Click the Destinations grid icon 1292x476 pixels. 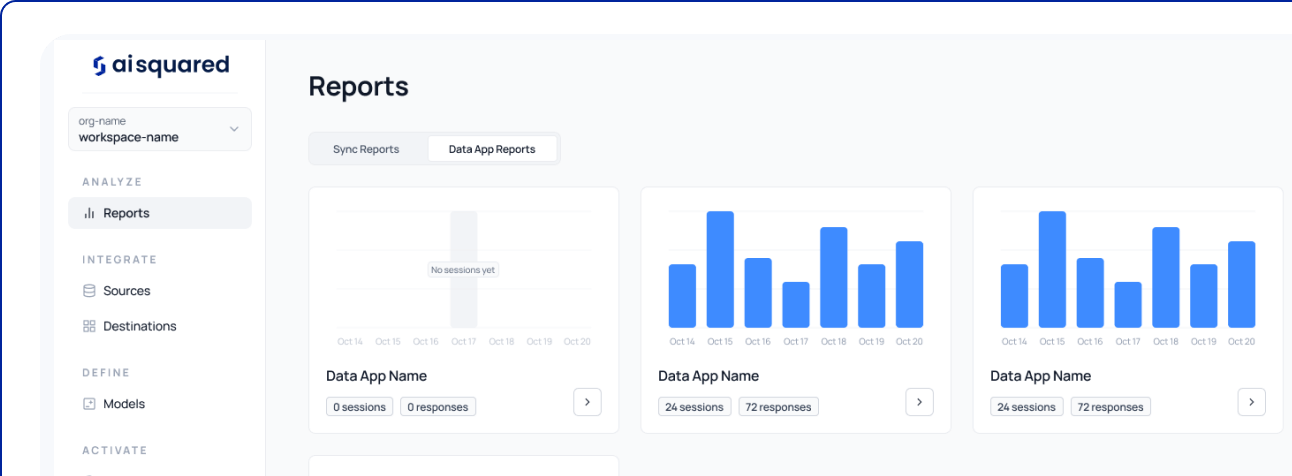89,326
